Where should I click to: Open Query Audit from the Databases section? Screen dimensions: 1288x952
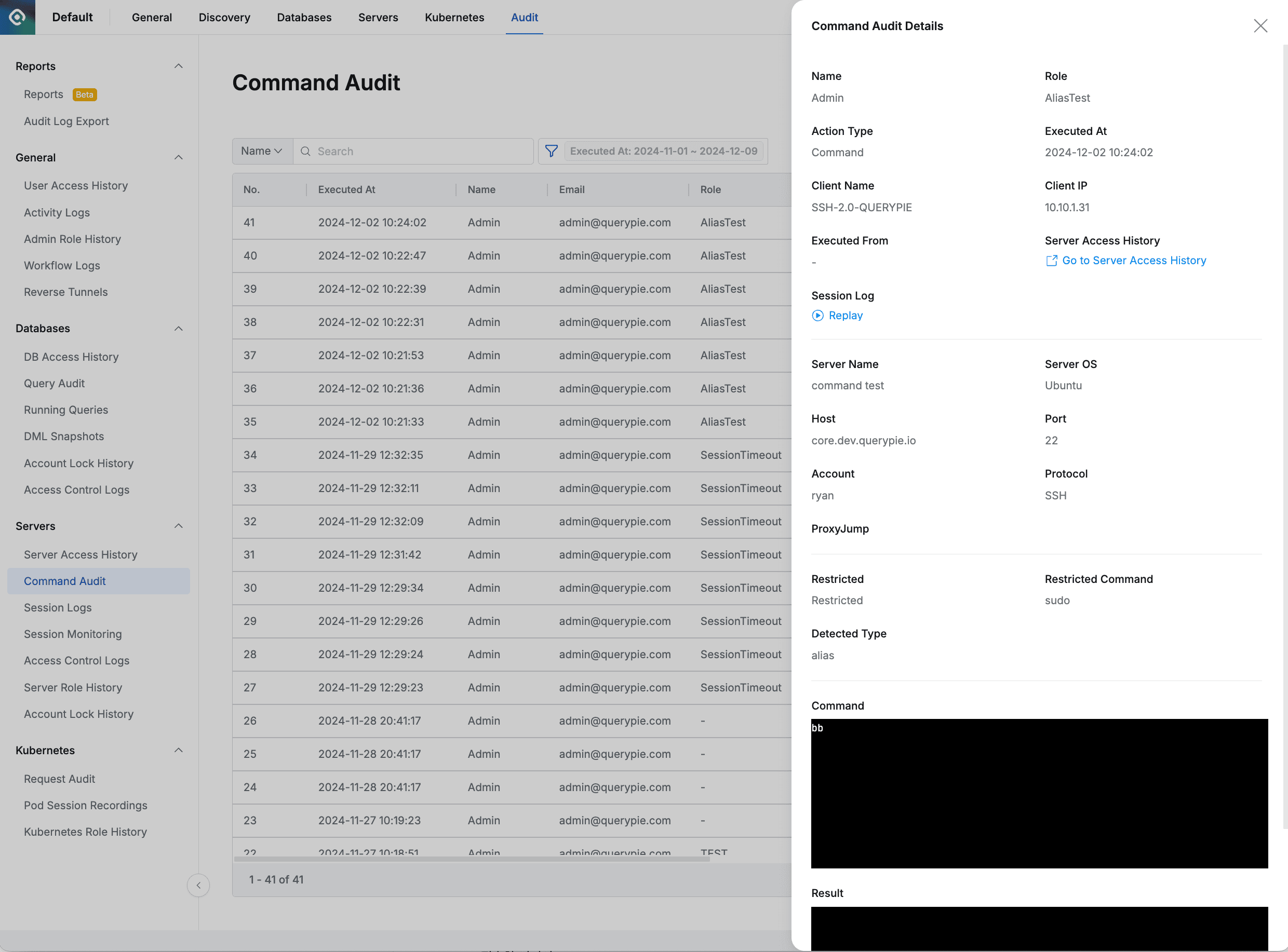54,383
